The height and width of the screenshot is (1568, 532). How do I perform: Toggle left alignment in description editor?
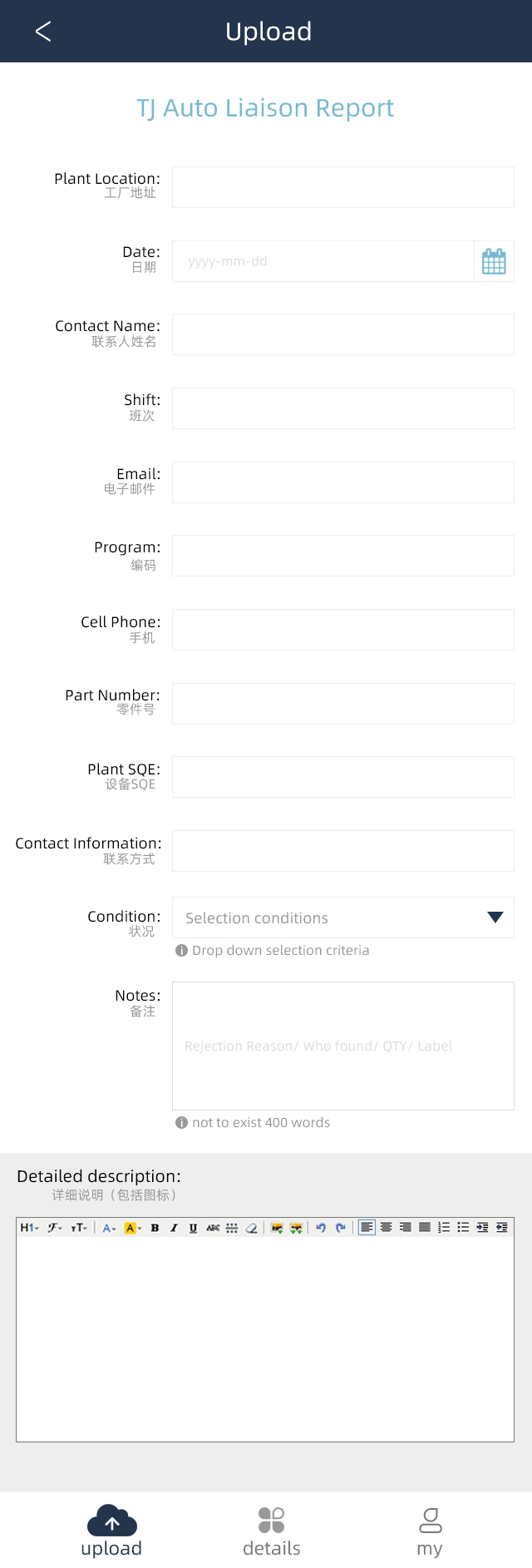[367, 1228]
